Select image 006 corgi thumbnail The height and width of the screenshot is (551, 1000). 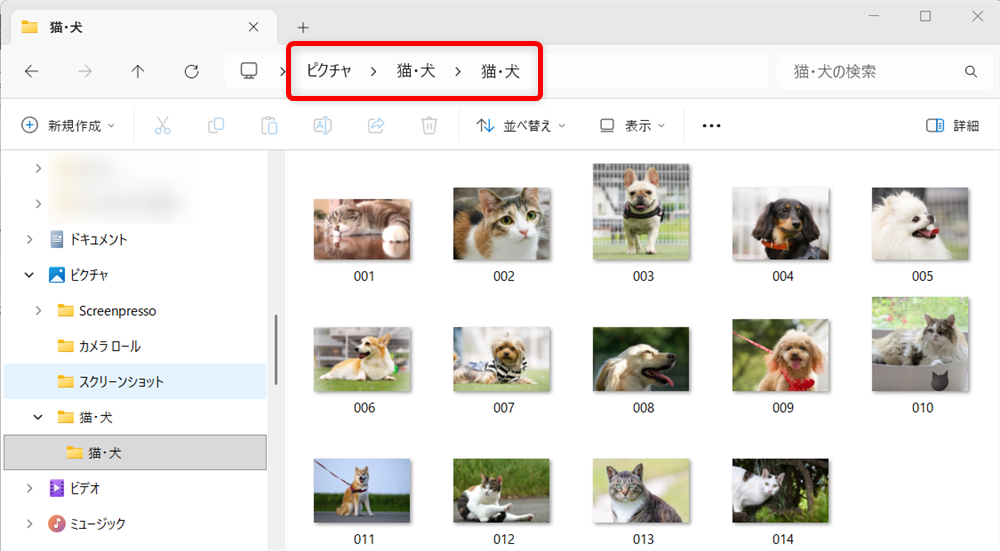pos(362,359)
